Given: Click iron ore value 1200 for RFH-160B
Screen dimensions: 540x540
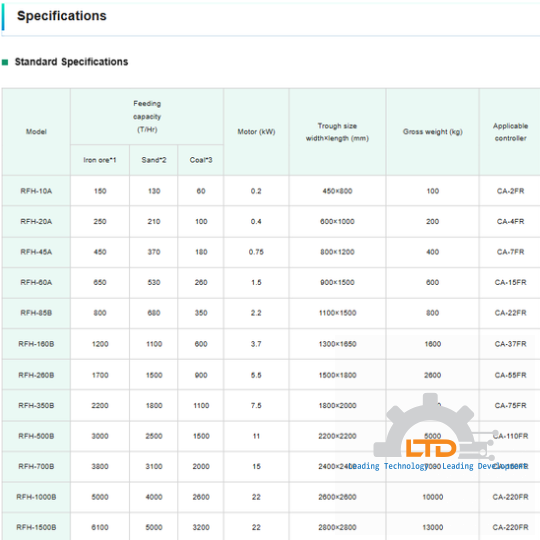Looking at the screenshot, I should click(100, 344).
